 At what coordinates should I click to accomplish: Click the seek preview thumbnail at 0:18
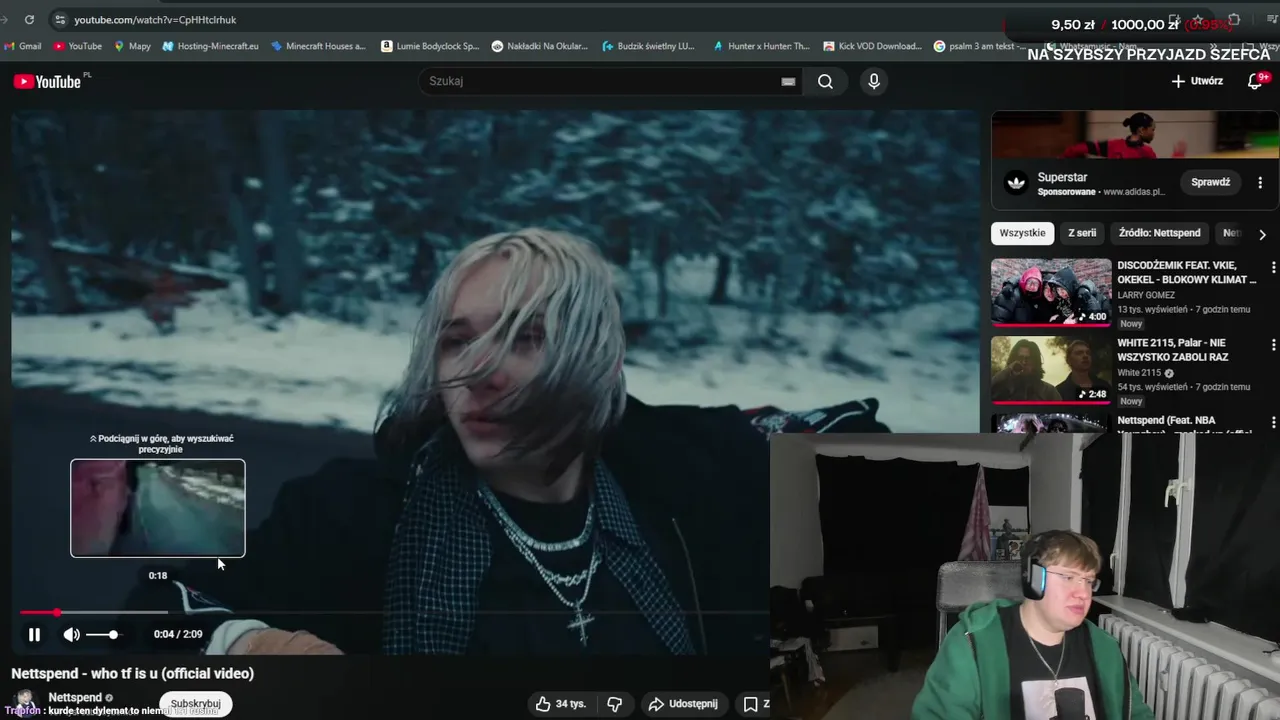tap(158, 508)
